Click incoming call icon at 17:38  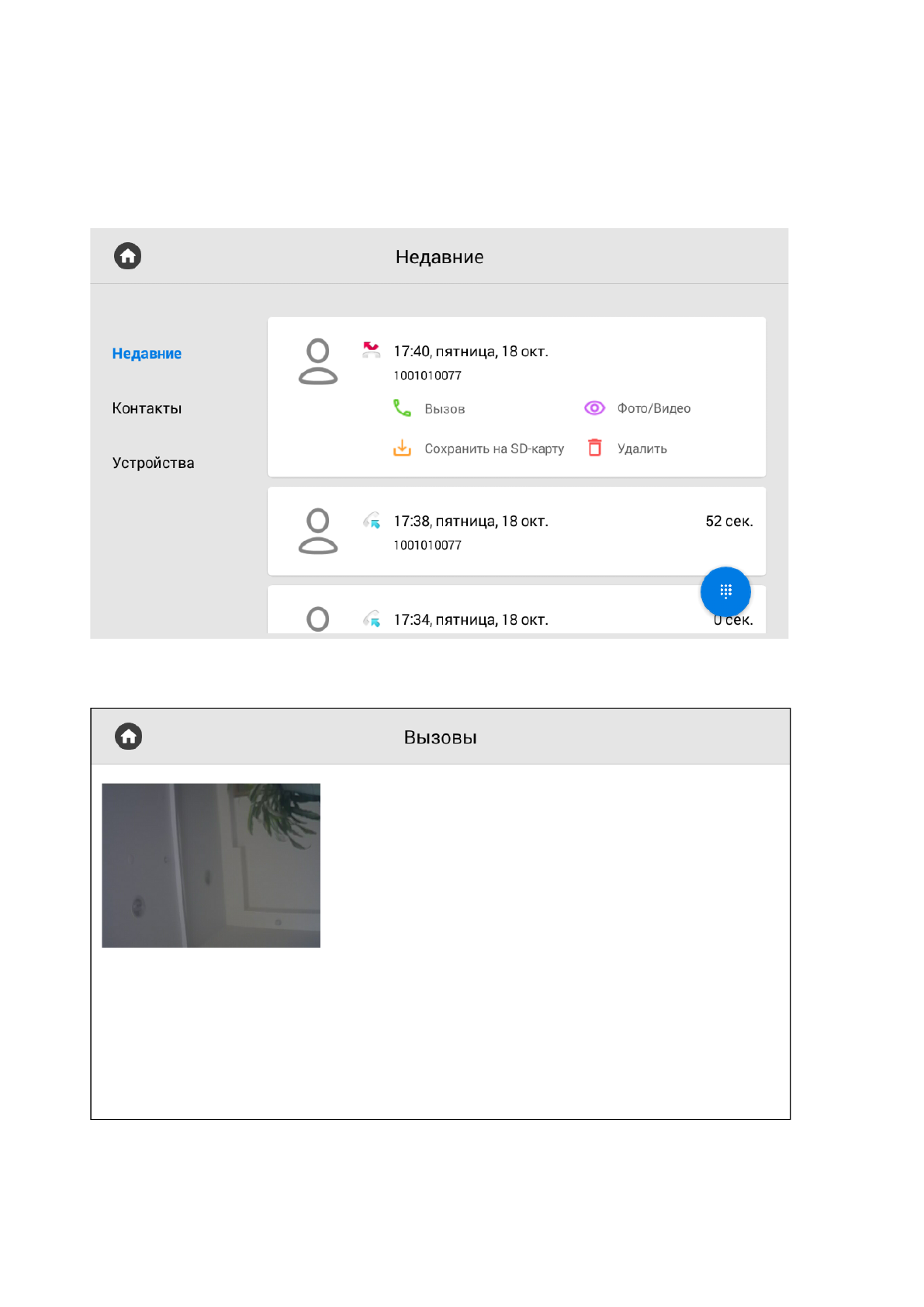click(372, 521)
